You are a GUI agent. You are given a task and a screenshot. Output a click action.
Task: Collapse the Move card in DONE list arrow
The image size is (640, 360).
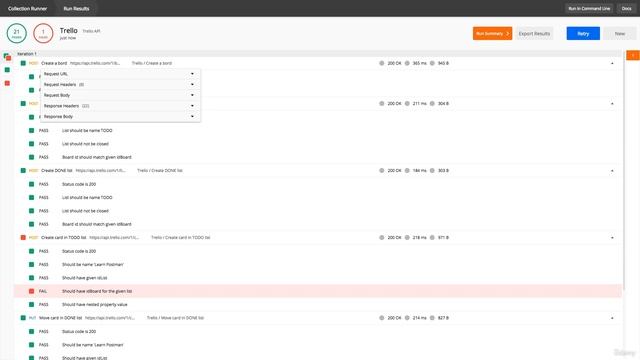[x=612, y=318]
